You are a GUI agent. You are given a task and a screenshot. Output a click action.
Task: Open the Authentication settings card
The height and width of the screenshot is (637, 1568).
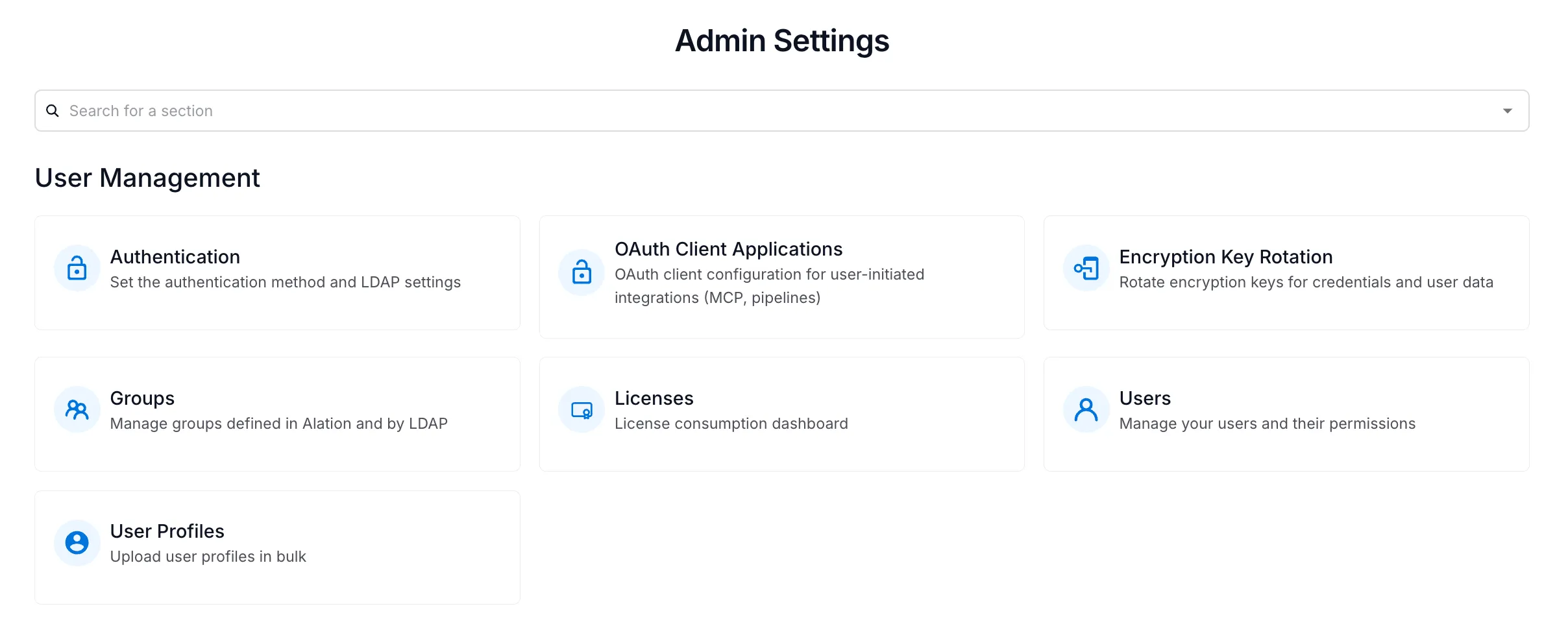277,272
